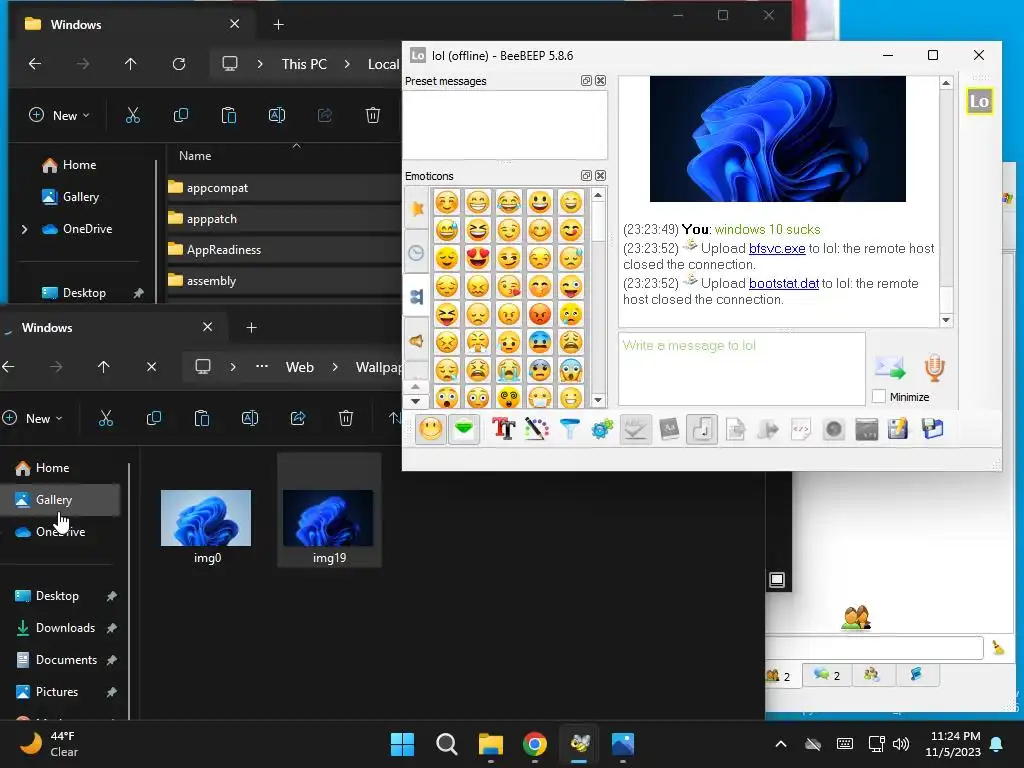This screenshot has width=1024, height=768.
Task: Close the Preset messages panel
Action: pyautogui.click(x=601, y=81)
